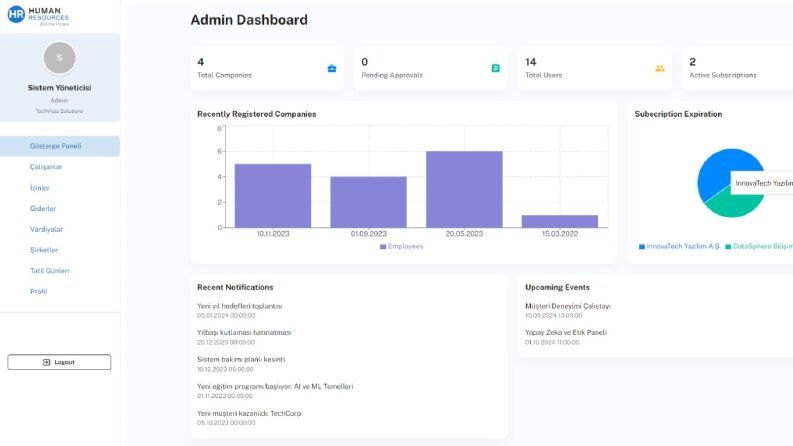Open Gösterge Paneli in the sidebar
Image resolution: width=793 pixels, height=446 pixels.
[60, 146]
